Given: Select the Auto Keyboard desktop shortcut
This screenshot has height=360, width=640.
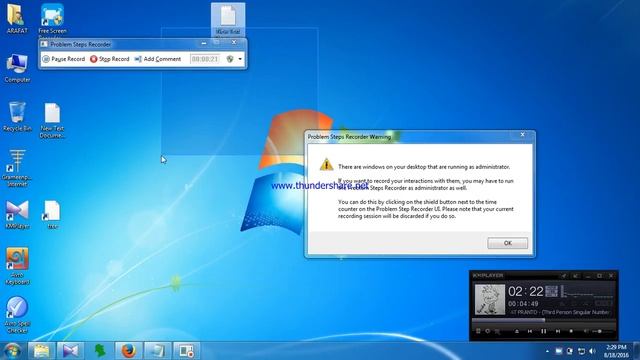Looking at the screenshot, I should point(17,266).
